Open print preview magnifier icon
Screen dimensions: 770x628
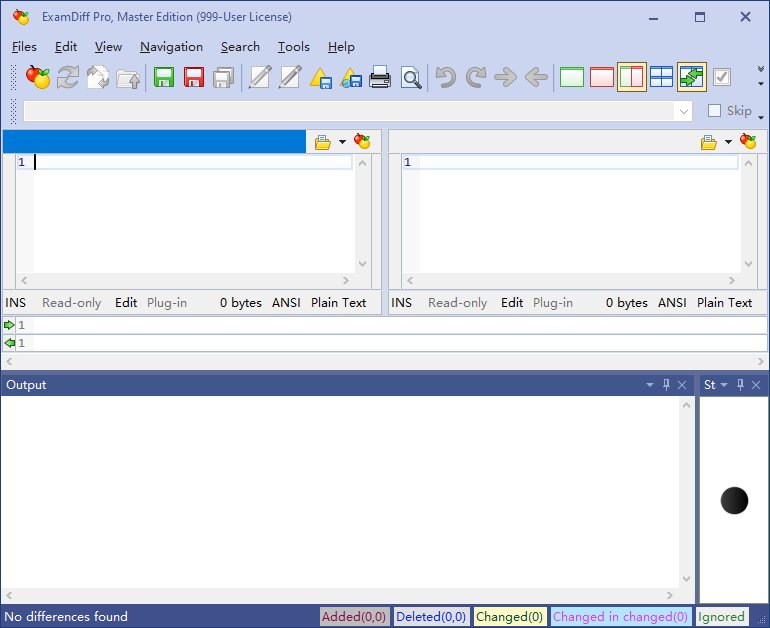click(411, 77)
